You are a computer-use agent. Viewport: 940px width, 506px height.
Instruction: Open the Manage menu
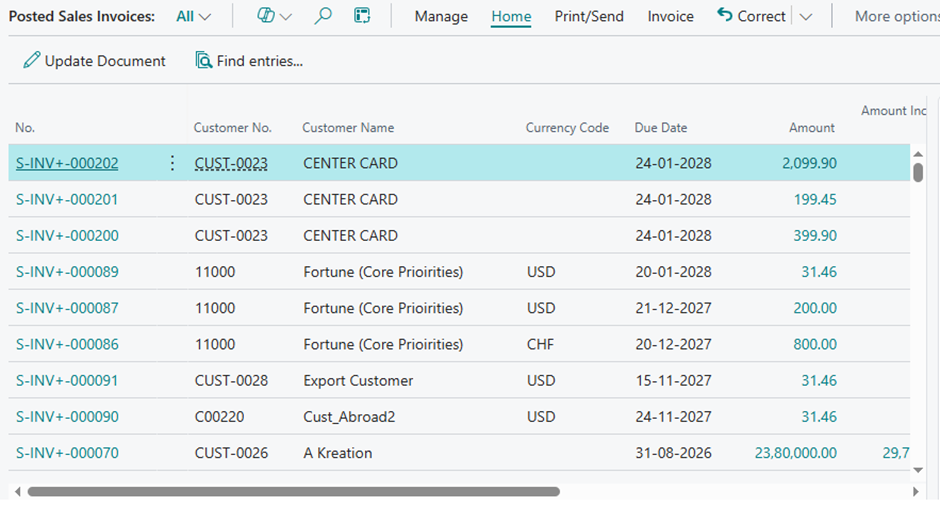pyautogui.click(x=441, y=16)
